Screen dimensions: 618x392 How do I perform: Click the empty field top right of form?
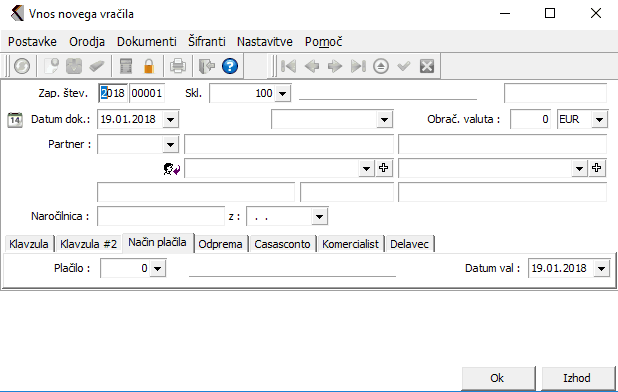tap(555, 94)
